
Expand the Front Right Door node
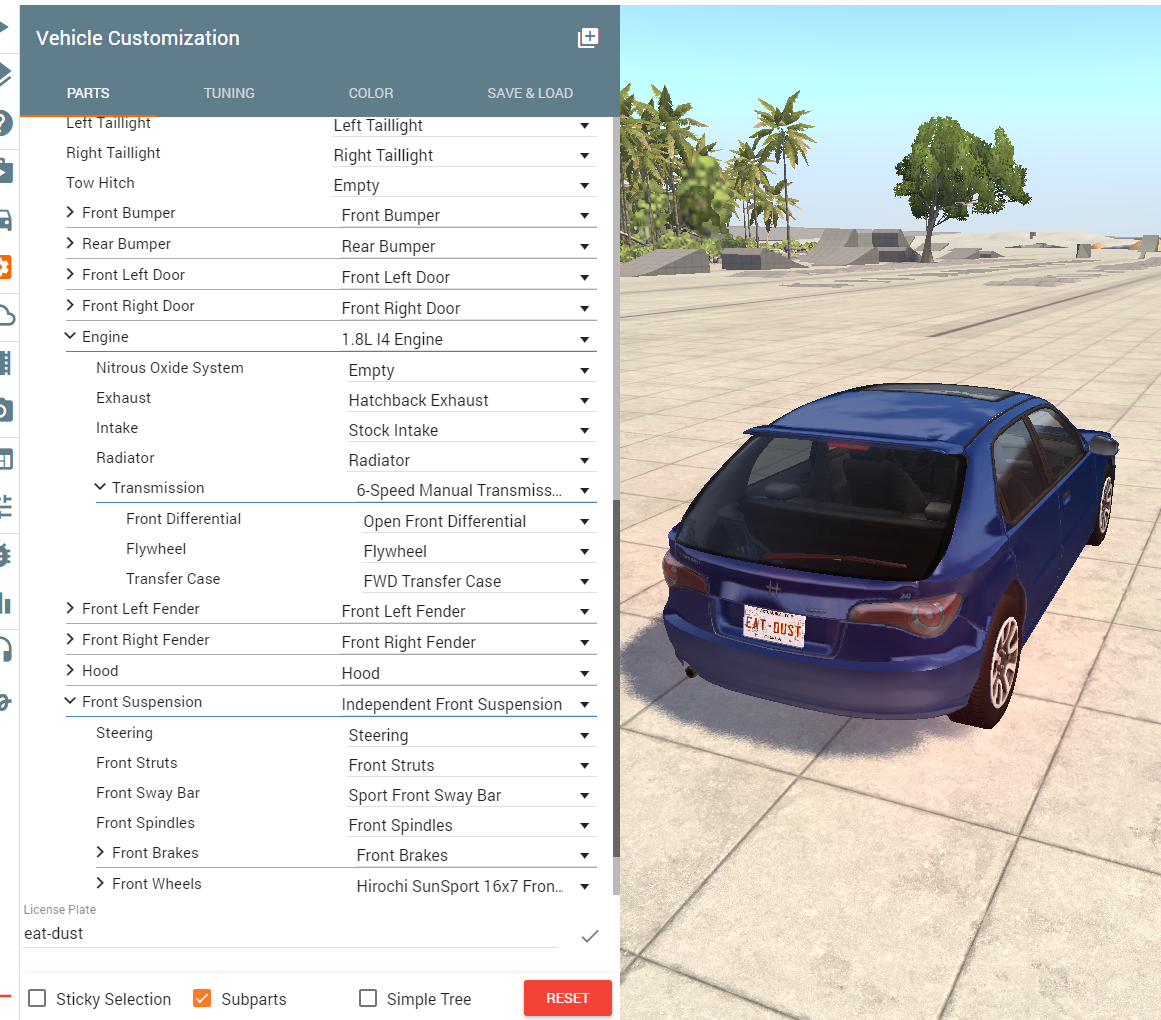pos(70,305)
